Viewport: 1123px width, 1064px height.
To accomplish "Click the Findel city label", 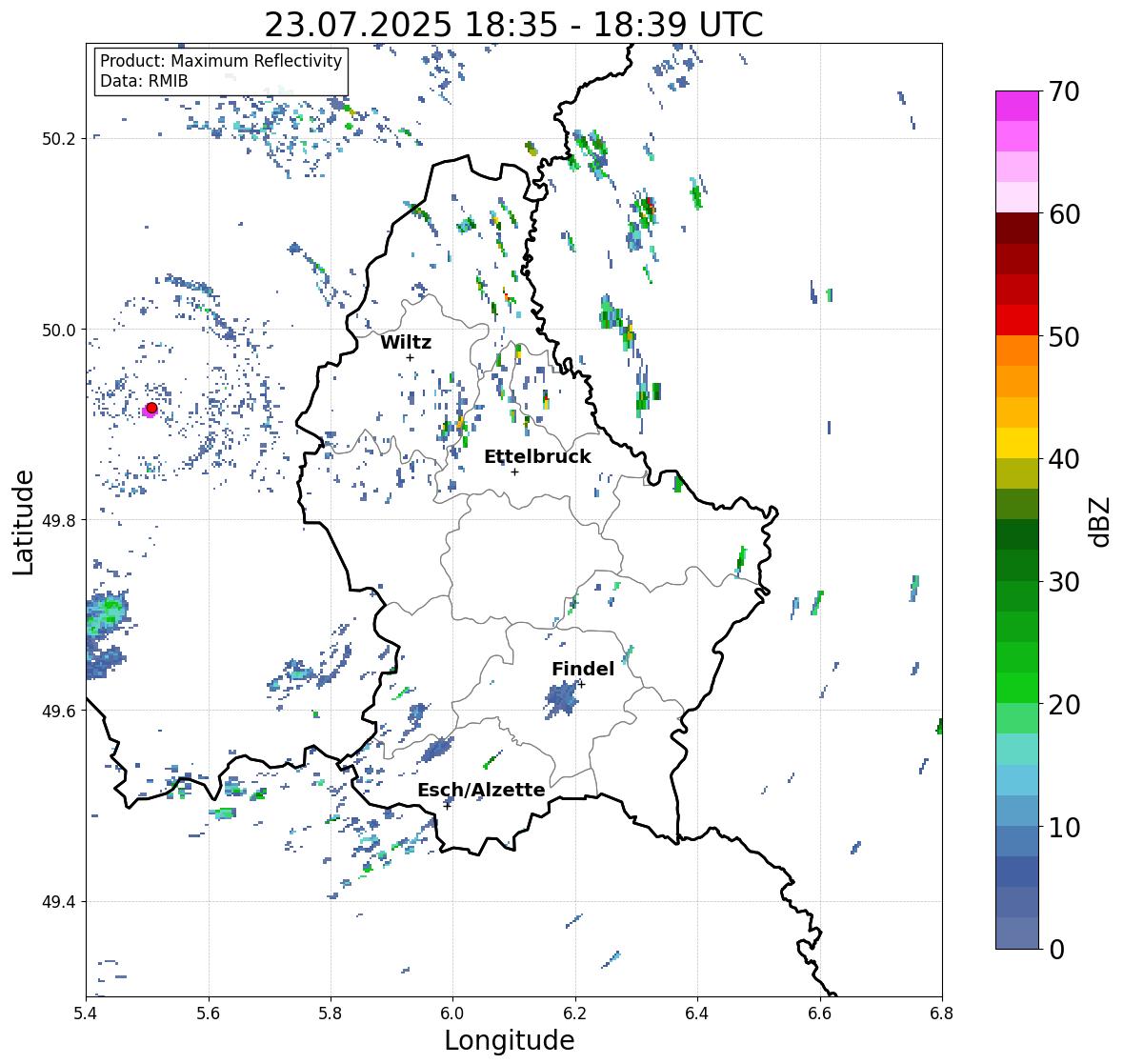I will pos(583,669).
